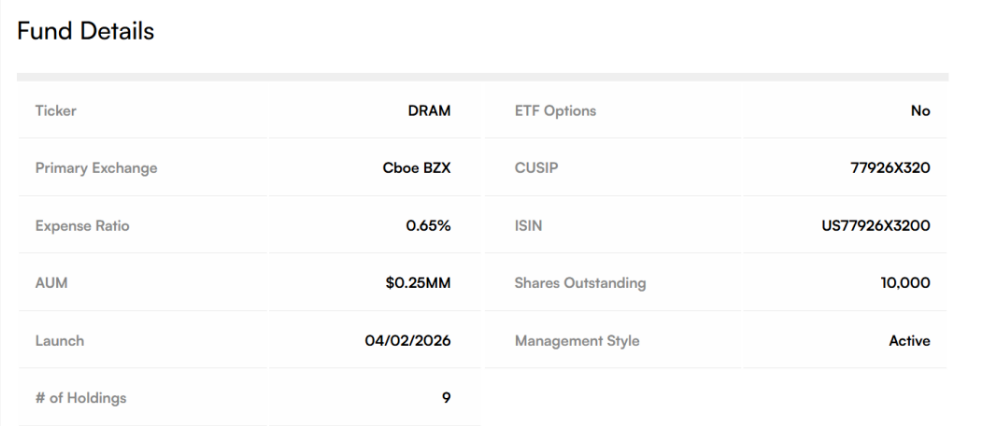Click the Fund Details heading
This screenshot has height=426, width=1007.
tap(86, 32)
